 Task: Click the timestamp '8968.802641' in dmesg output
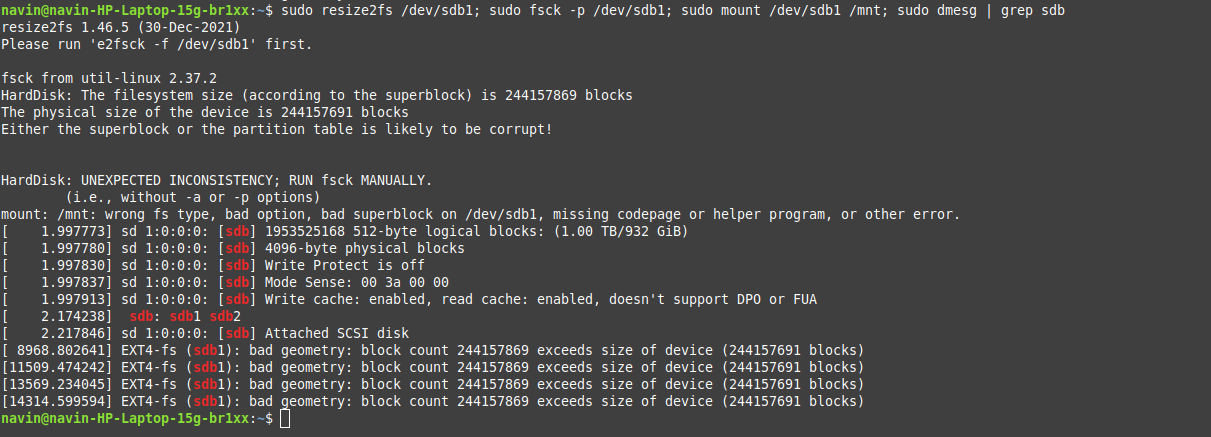pyautogui.click(x=58, y=350)
